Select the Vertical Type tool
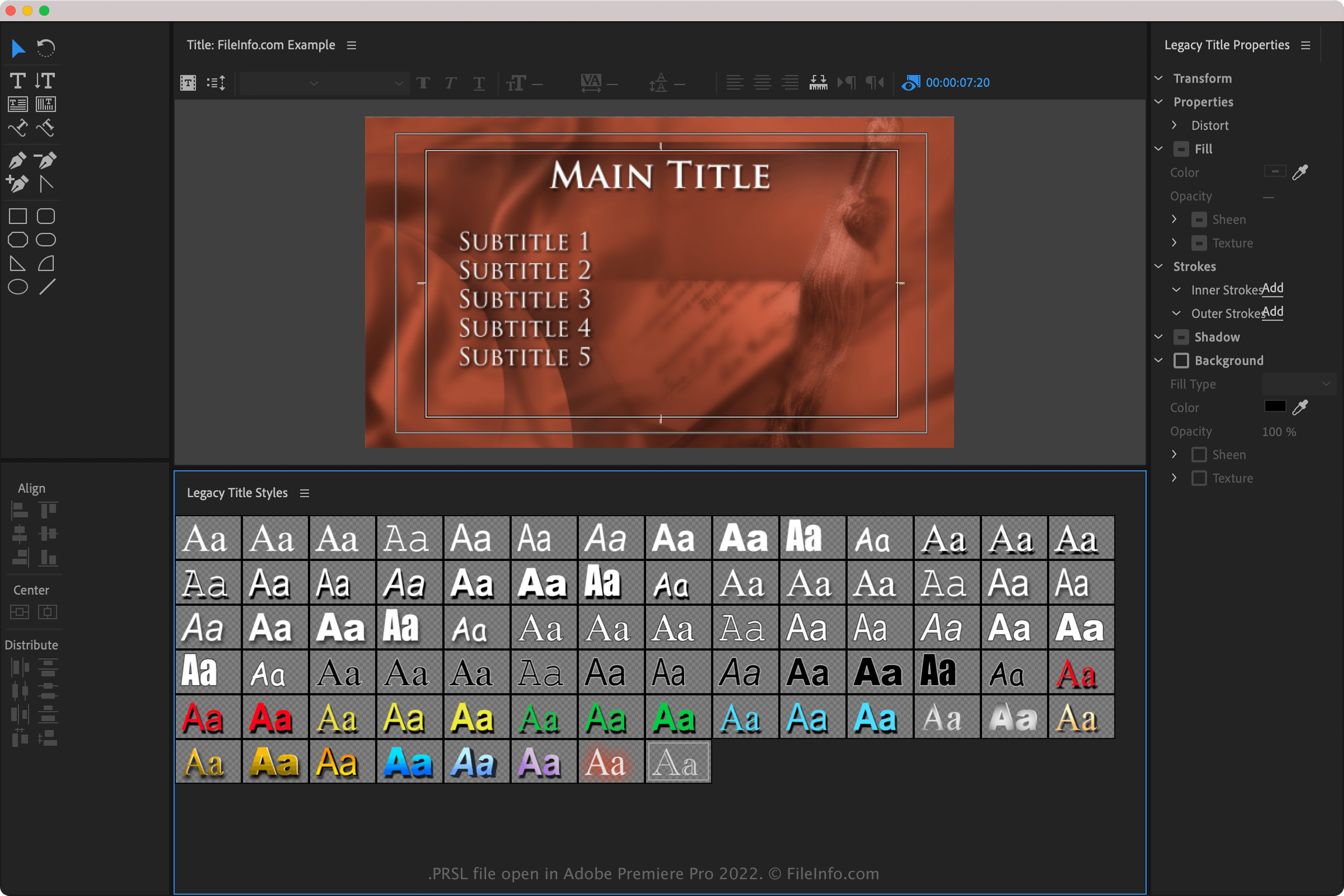This screenshot has width=1344, height=896. (45, 81)
